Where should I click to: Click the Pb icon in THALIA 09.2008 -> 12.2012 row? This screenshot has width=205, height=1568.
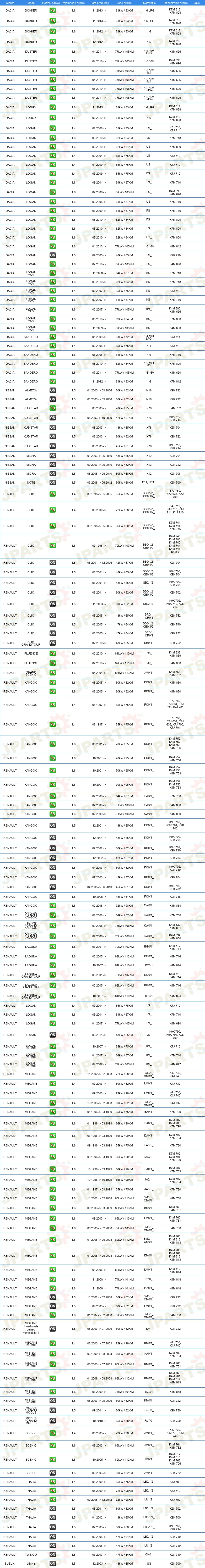click(x=52, y=1500)
